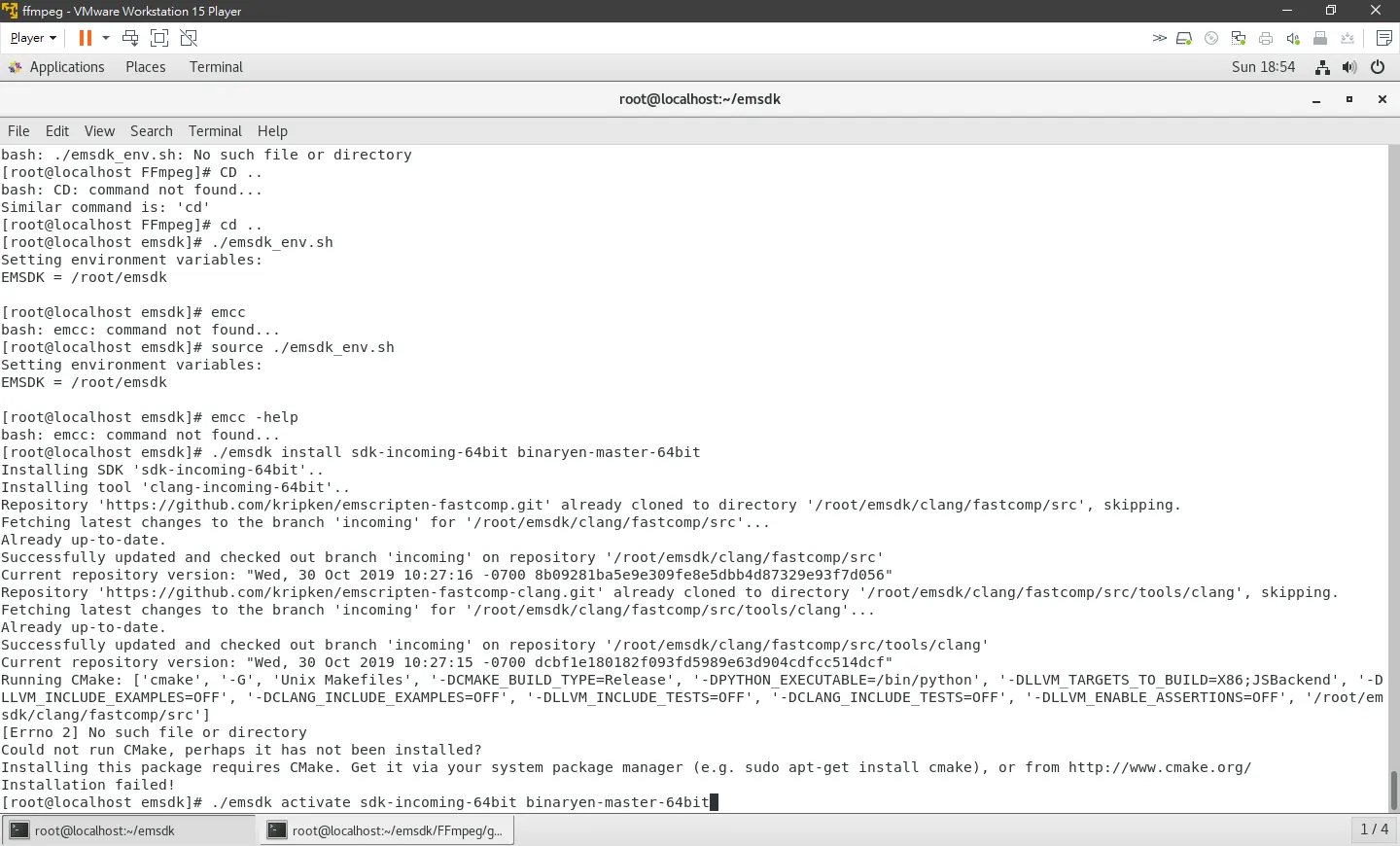Open the Player dropdown menu
Screen dimensions: 1400x846
[x=33, y=38]
